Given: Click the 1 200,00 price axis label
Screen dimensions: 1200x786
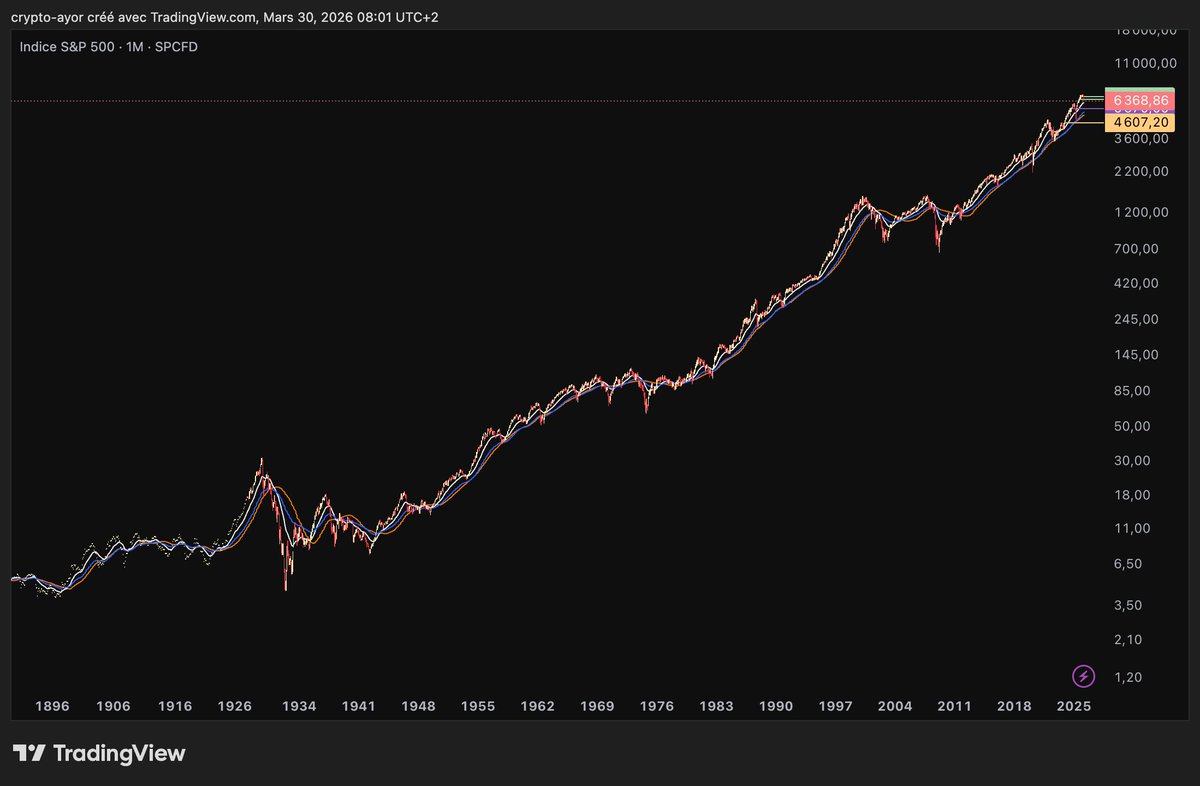Looking at the screenshot, I should click(x=1141, y=213).
